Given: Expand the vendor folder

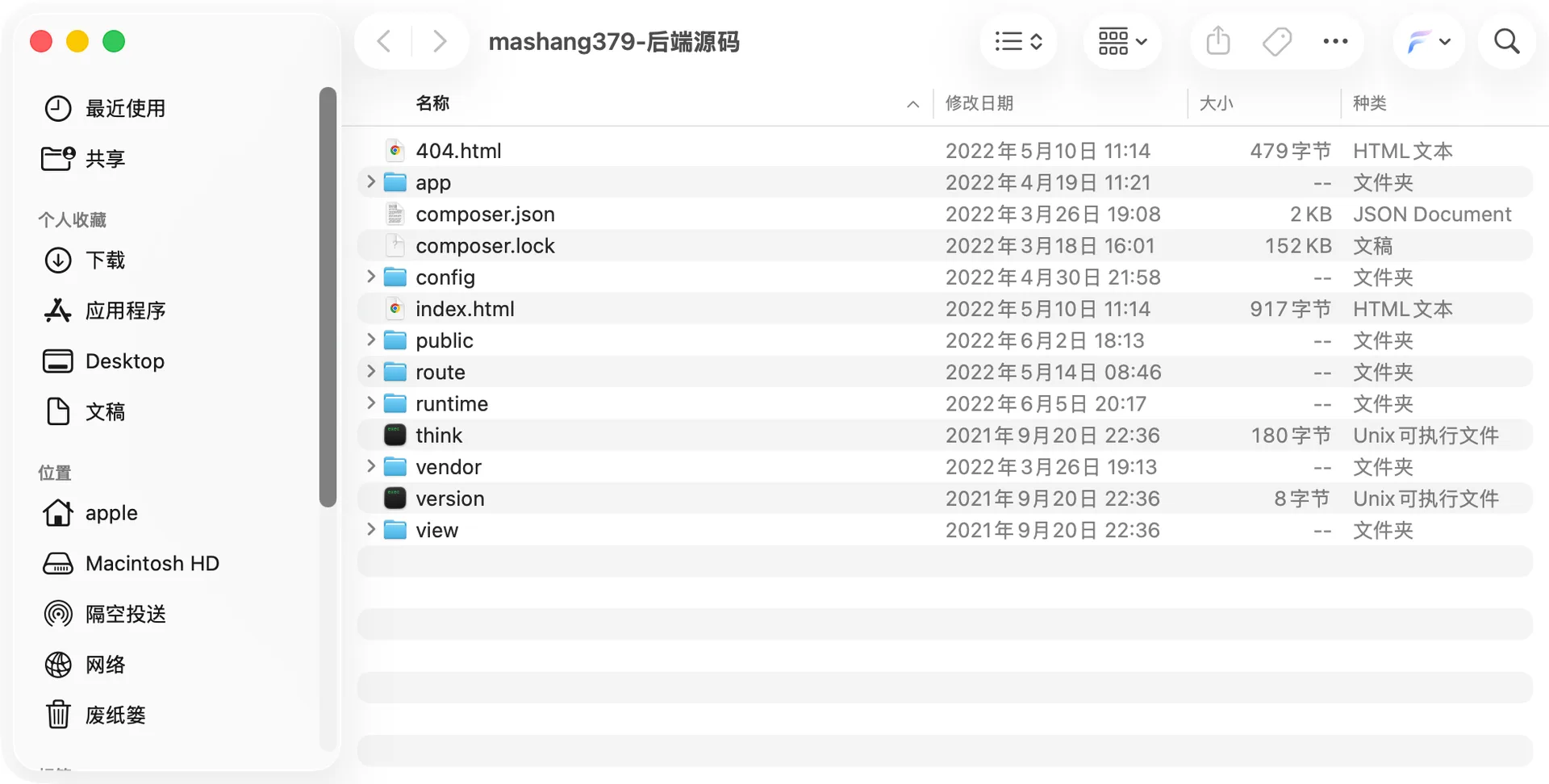Looking at the screenshot, I should pos(371,466).
